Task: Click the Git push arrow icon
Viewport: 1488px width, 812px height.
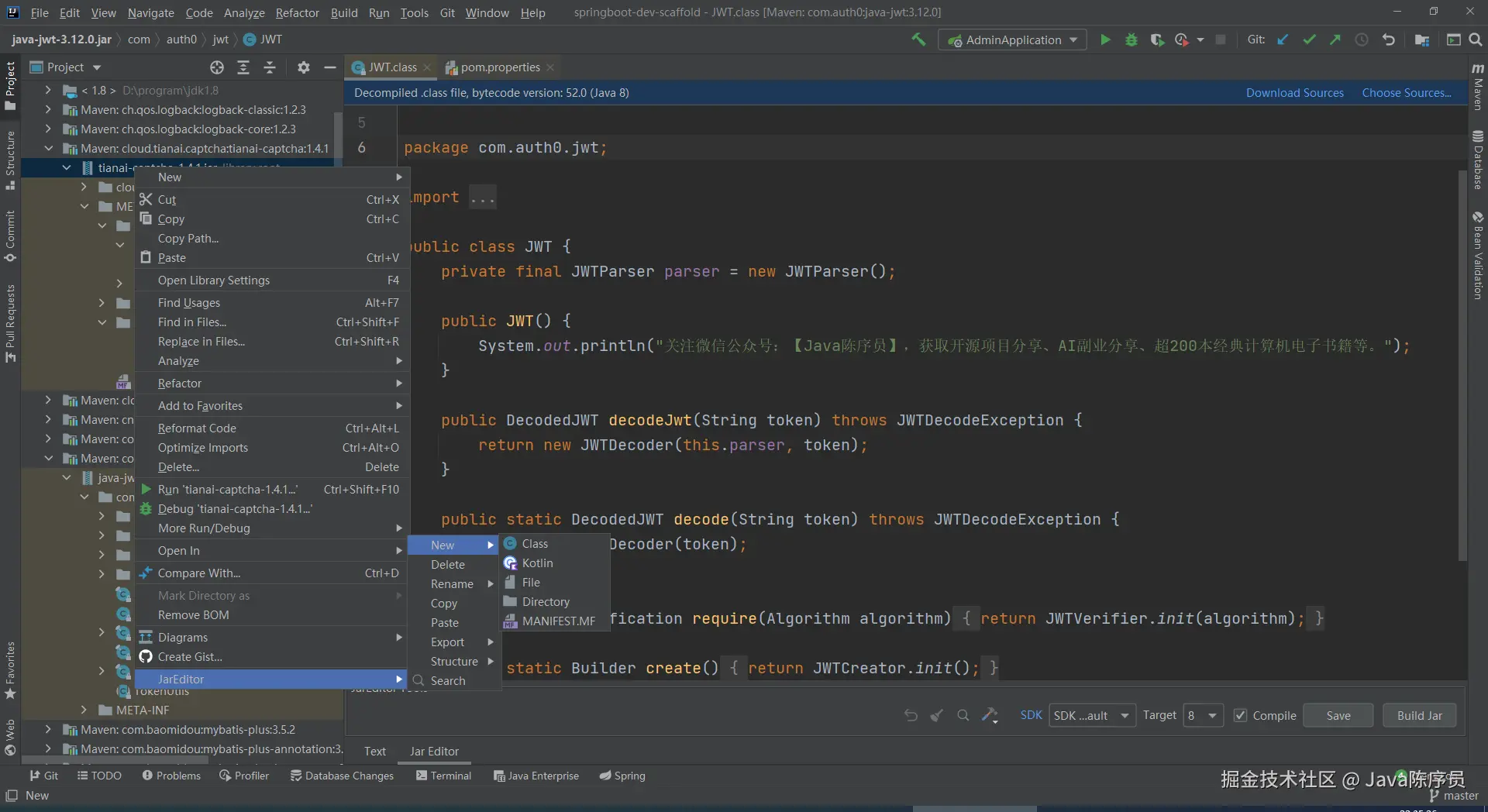Action: [1335, 40]
